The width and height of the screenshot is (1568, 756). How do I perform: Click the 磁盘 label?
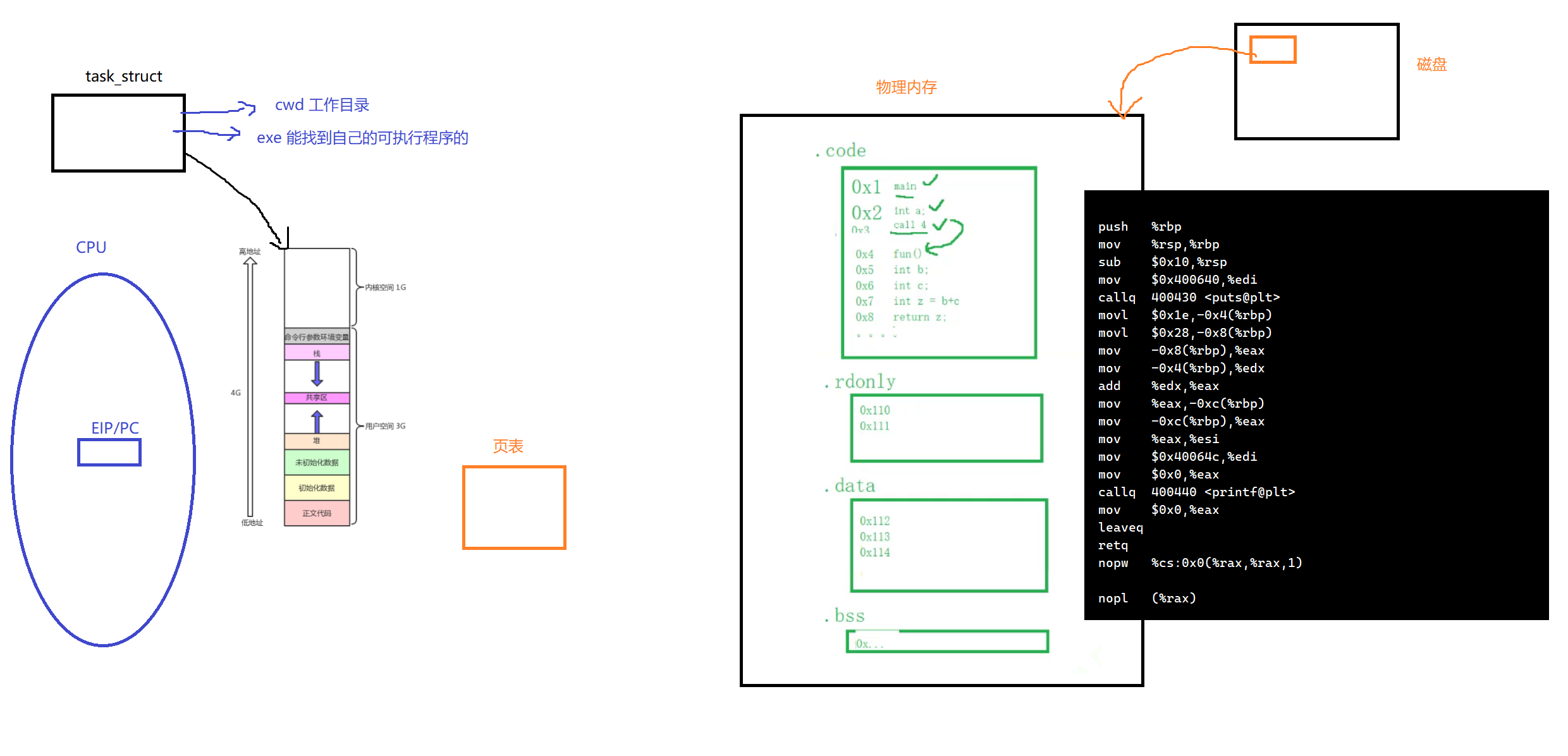pos(1431,64)
